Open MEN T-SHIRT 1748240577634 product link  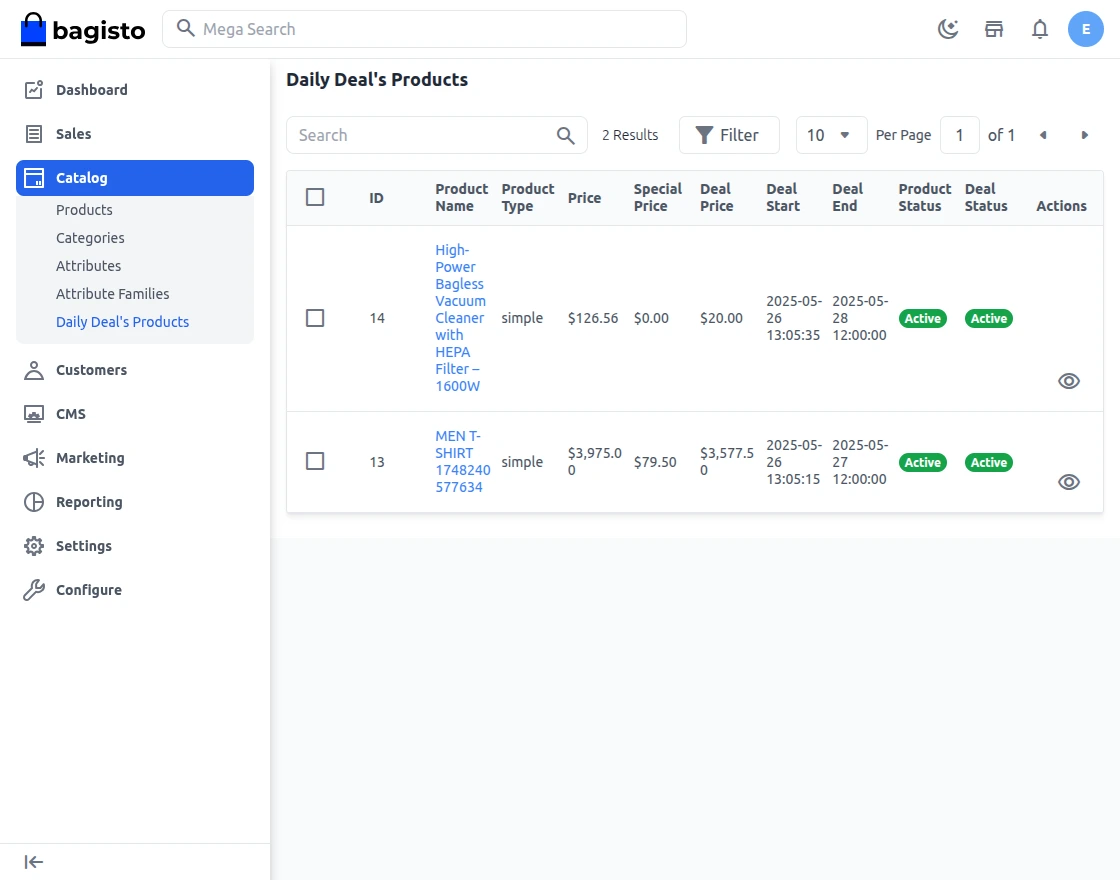pyautogui.click(x=460, y=462)
